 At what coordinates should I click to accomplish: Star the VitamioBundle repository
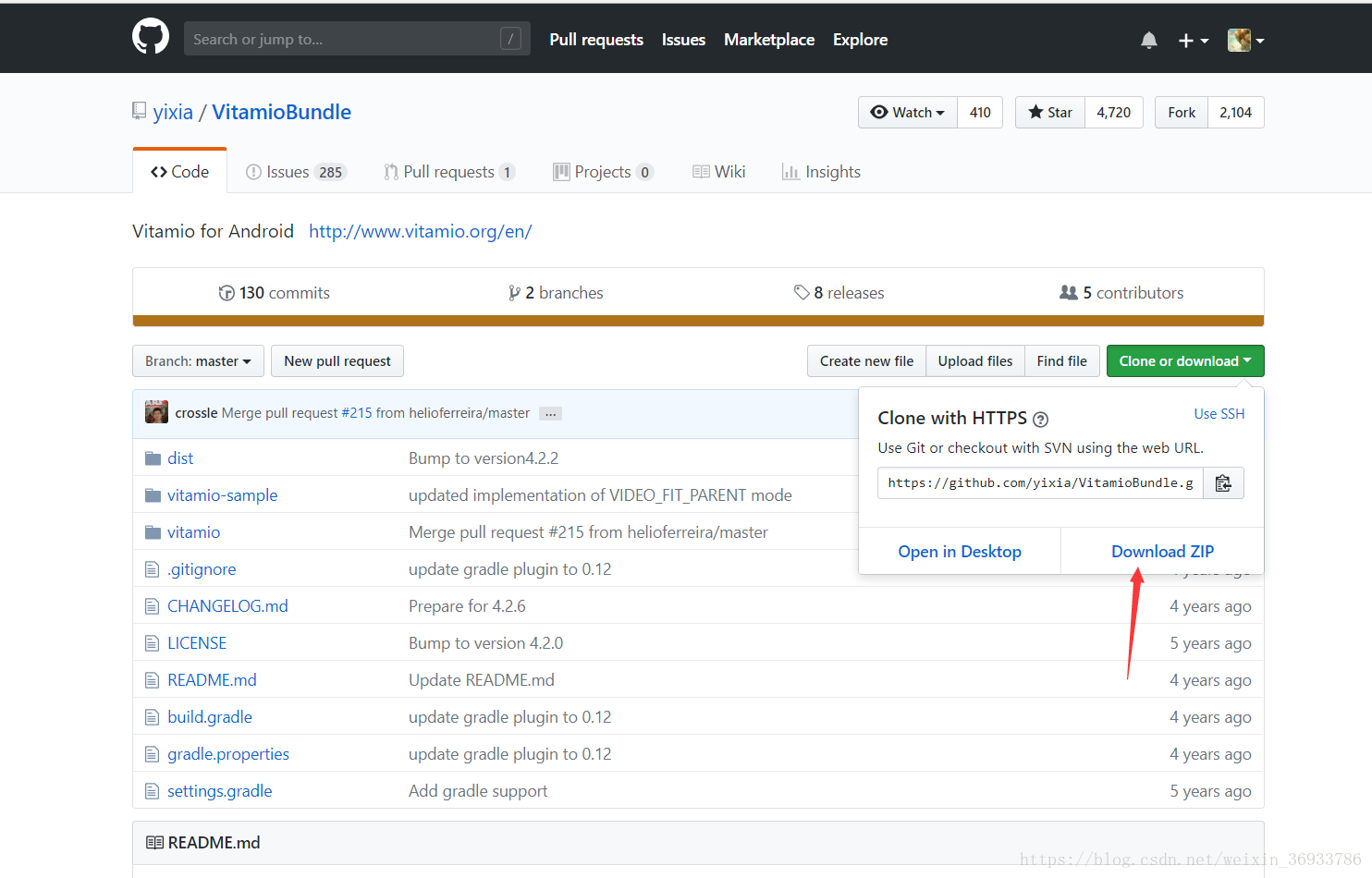pos(1050,113)
